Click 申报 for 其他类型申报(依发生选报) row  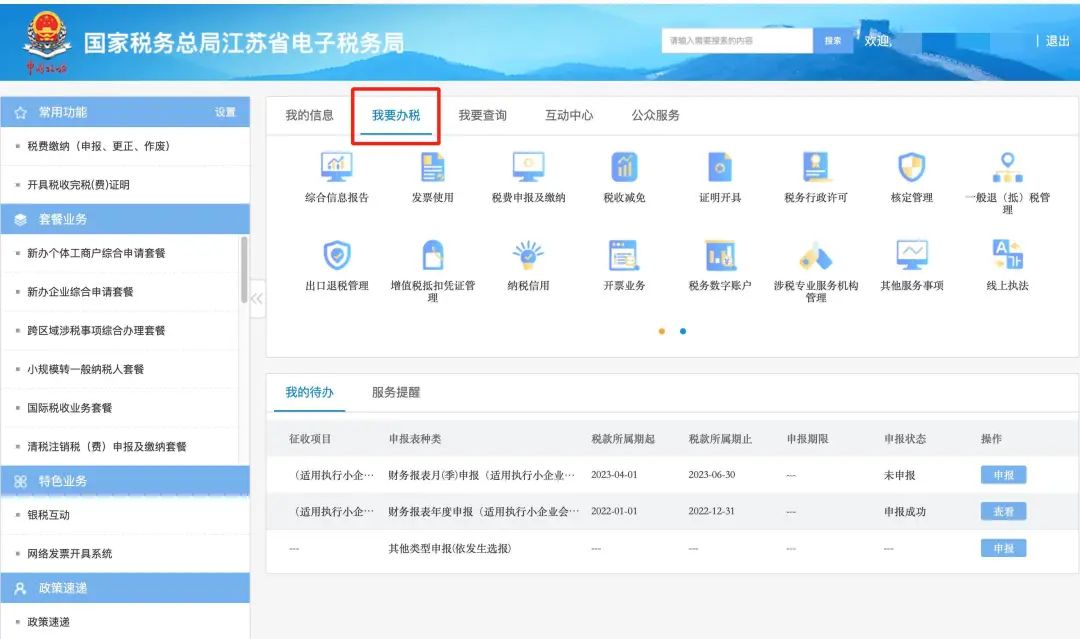pyautogui.click(x=1004, y=549)
